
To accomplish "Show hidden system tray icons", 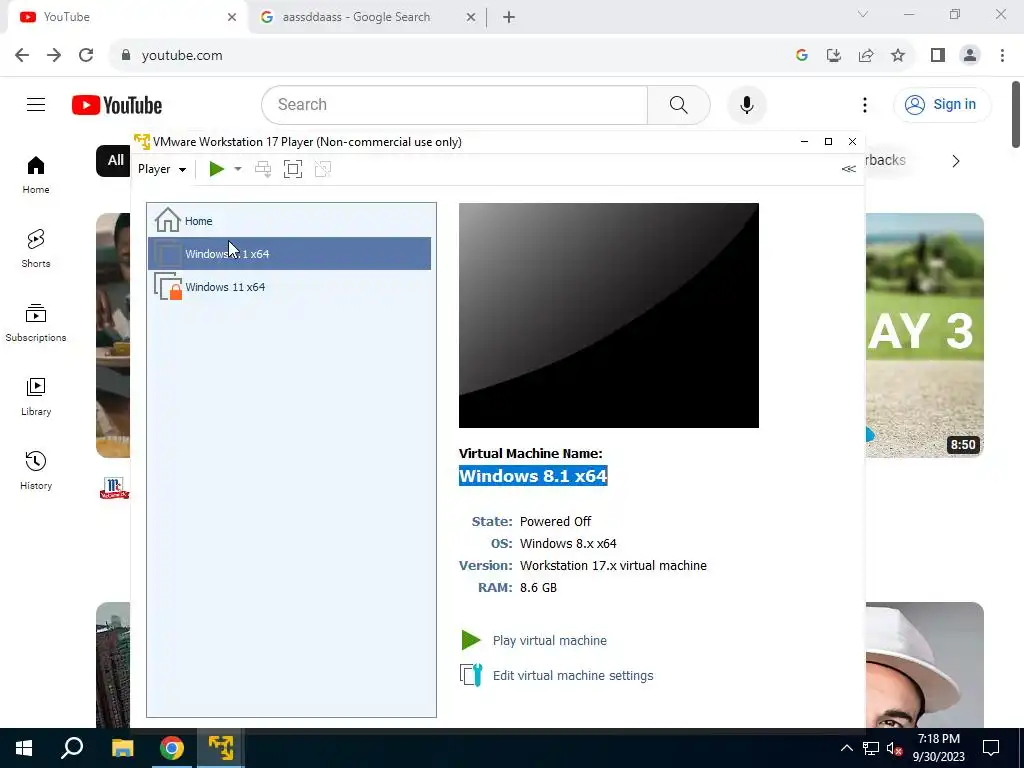I will [x=846, y=748].
